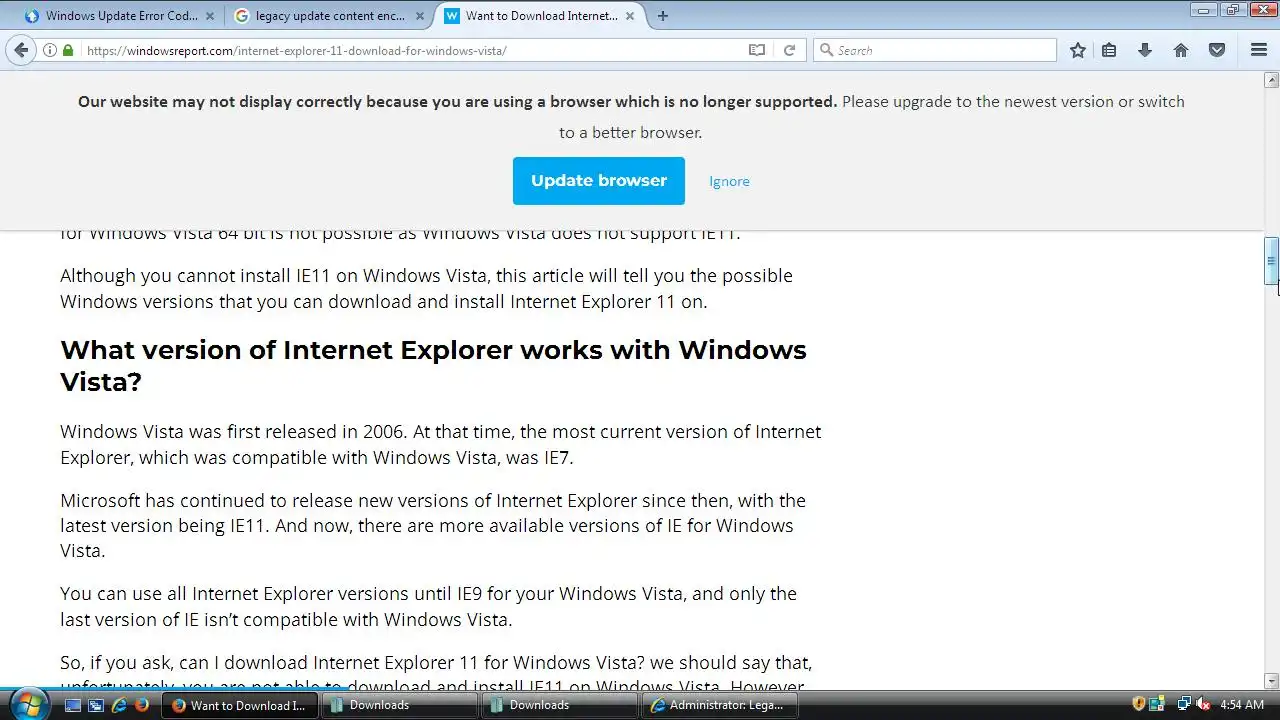Open site information (i) icon in address bar
This screenshot has height=720, width=1280.
tap(50, 50)
